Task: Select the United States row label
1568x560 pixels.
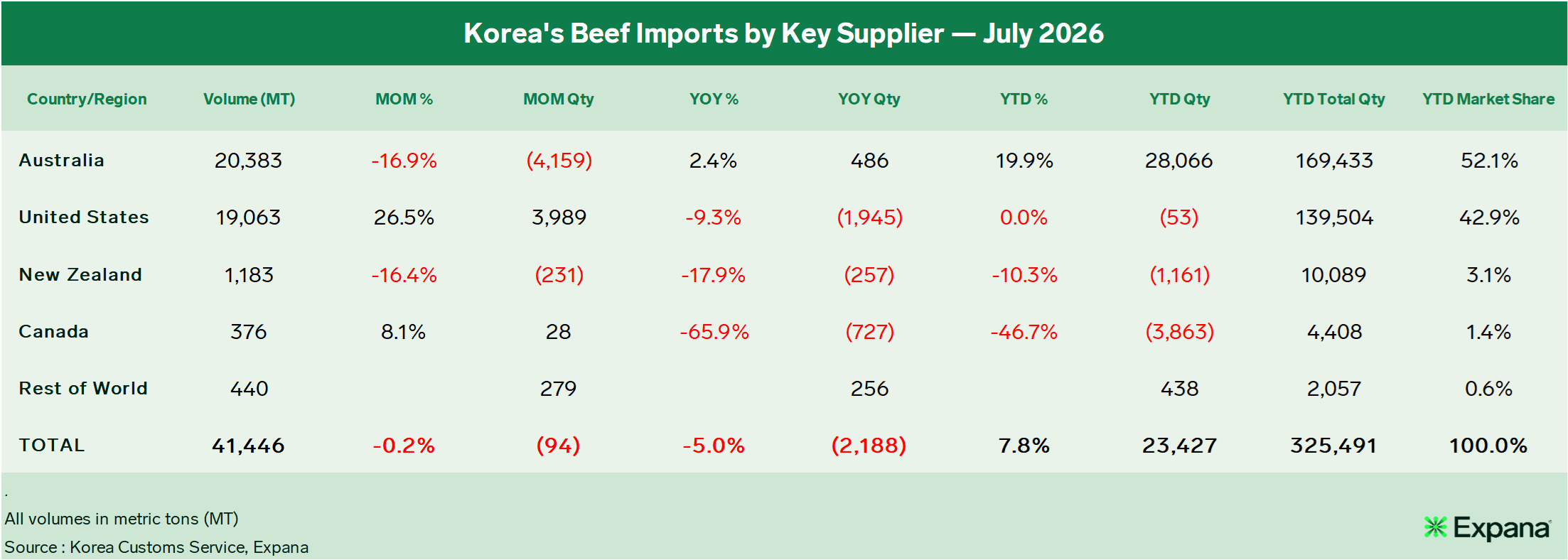Action: (84, 217)
